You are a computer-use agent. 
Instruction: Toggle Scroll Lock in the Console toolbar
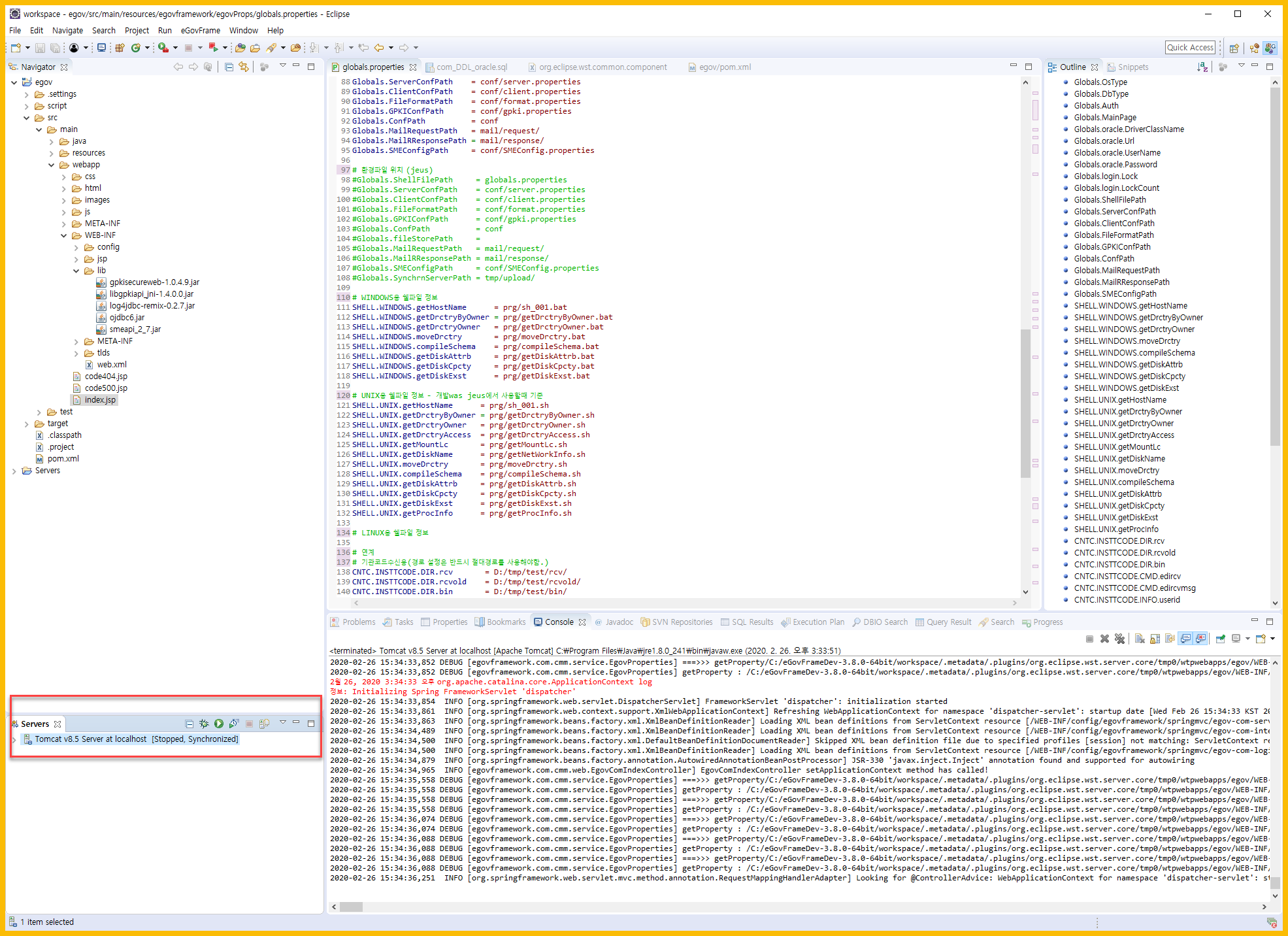1155,639
